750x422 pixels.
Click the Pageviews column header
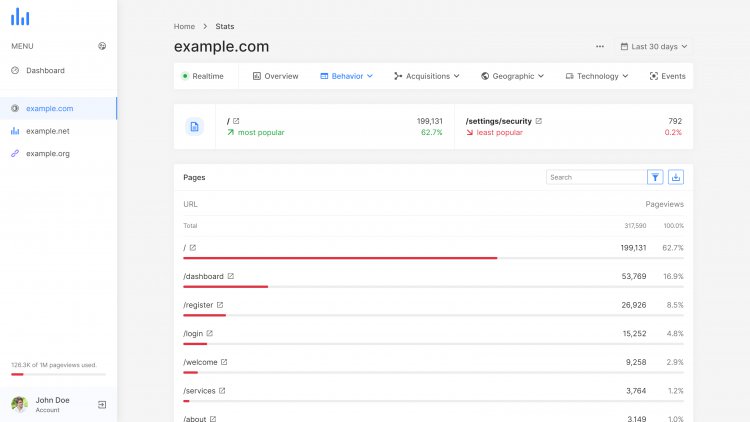664,204
